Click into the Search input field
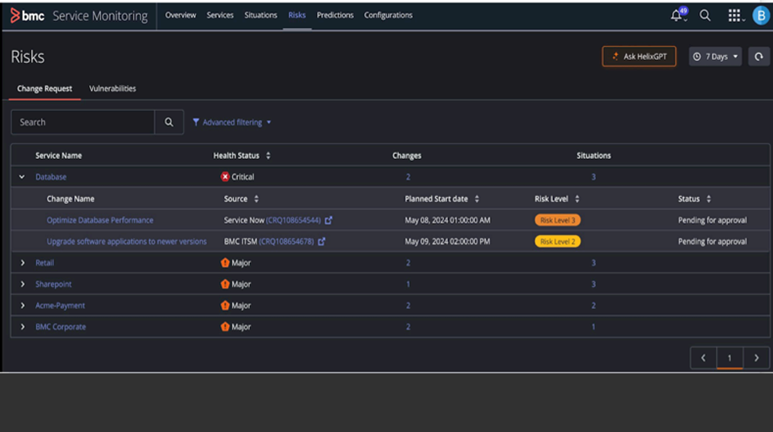The image size is (773, 432). coord(82,122)
